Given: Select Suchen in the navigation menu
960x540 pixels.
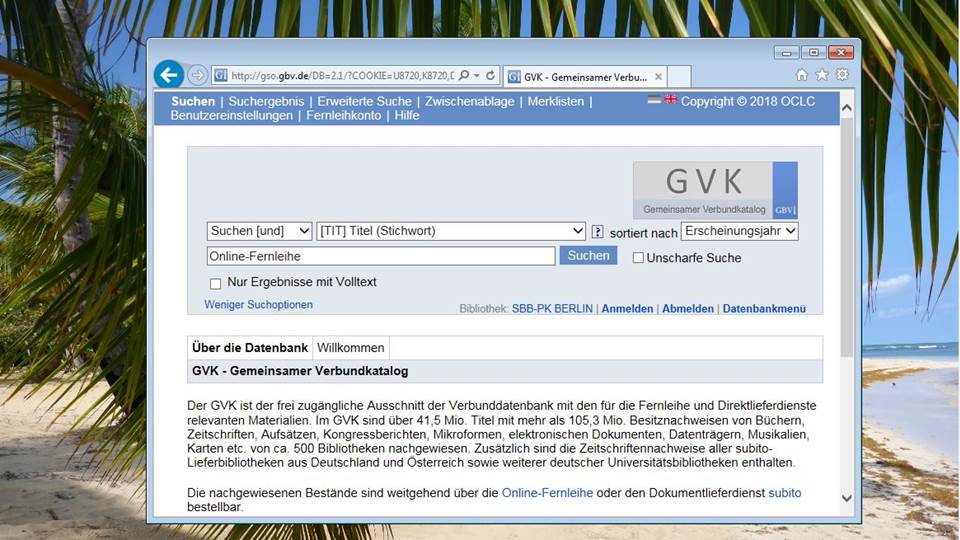Looking at the screenshot, I should (193, 102).
